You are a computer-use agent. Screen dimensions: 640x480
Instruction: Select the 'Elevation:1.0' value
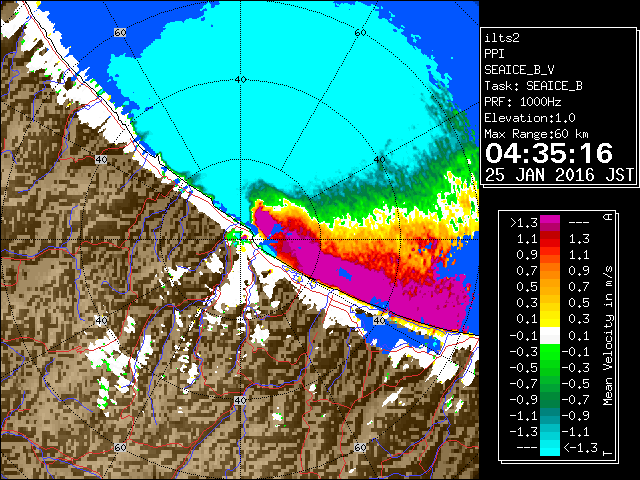pyautogui.click(x=530, y=118)
